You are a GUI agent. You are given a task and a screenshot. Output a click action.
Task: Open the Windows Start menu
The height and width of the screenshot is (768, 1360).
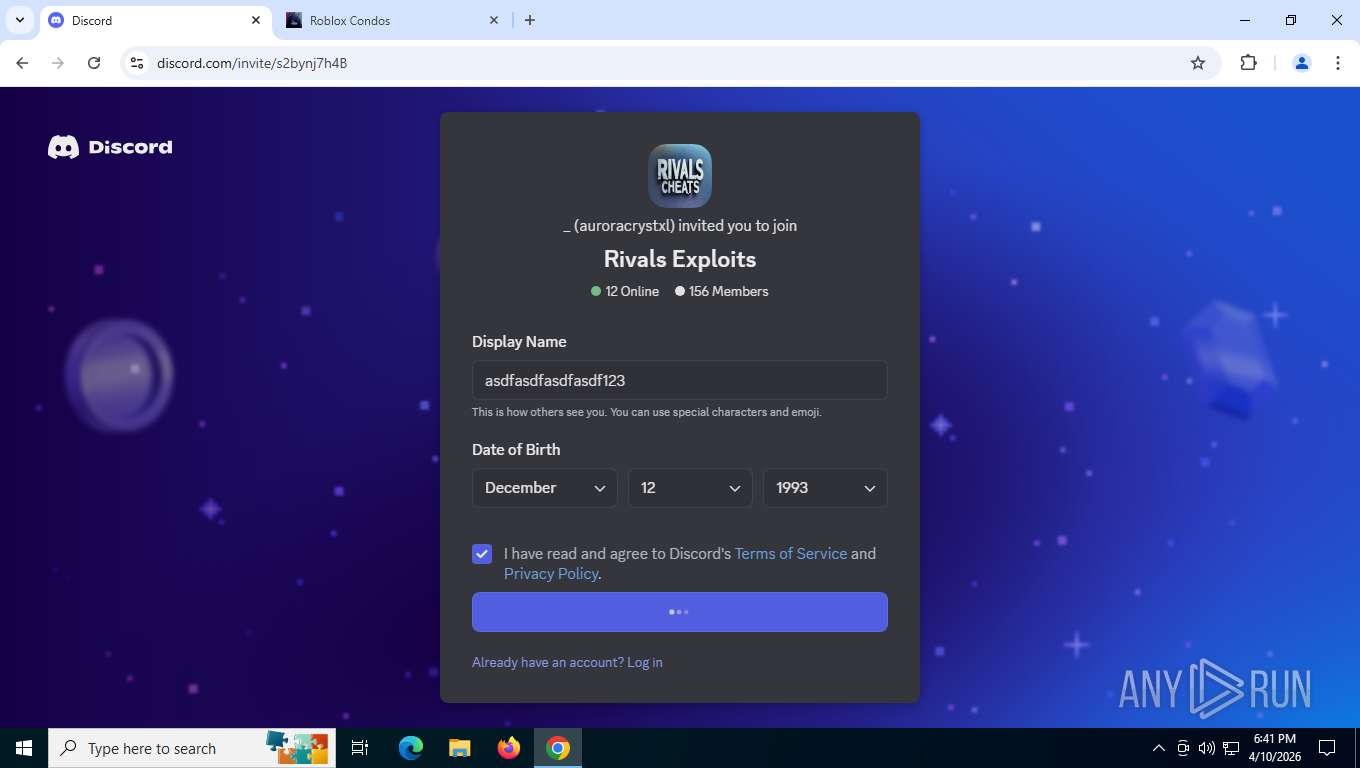[x=24, y=748]
